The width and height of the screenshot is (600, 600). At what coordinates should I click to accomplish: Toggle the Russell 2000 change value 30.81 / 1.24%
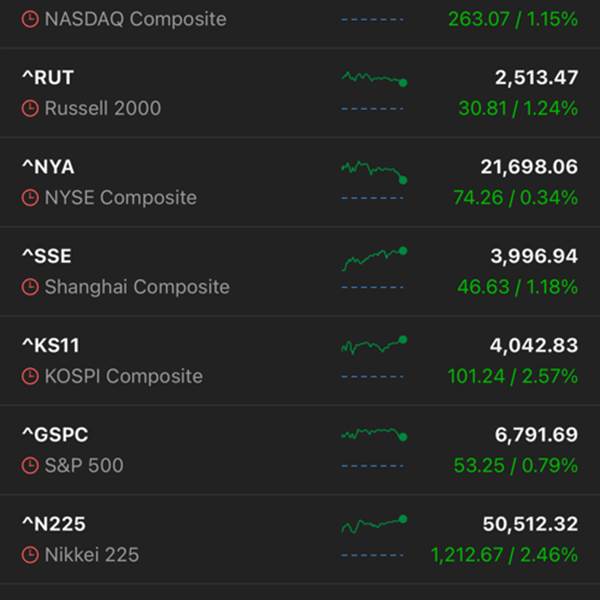(x=518, y=108)
